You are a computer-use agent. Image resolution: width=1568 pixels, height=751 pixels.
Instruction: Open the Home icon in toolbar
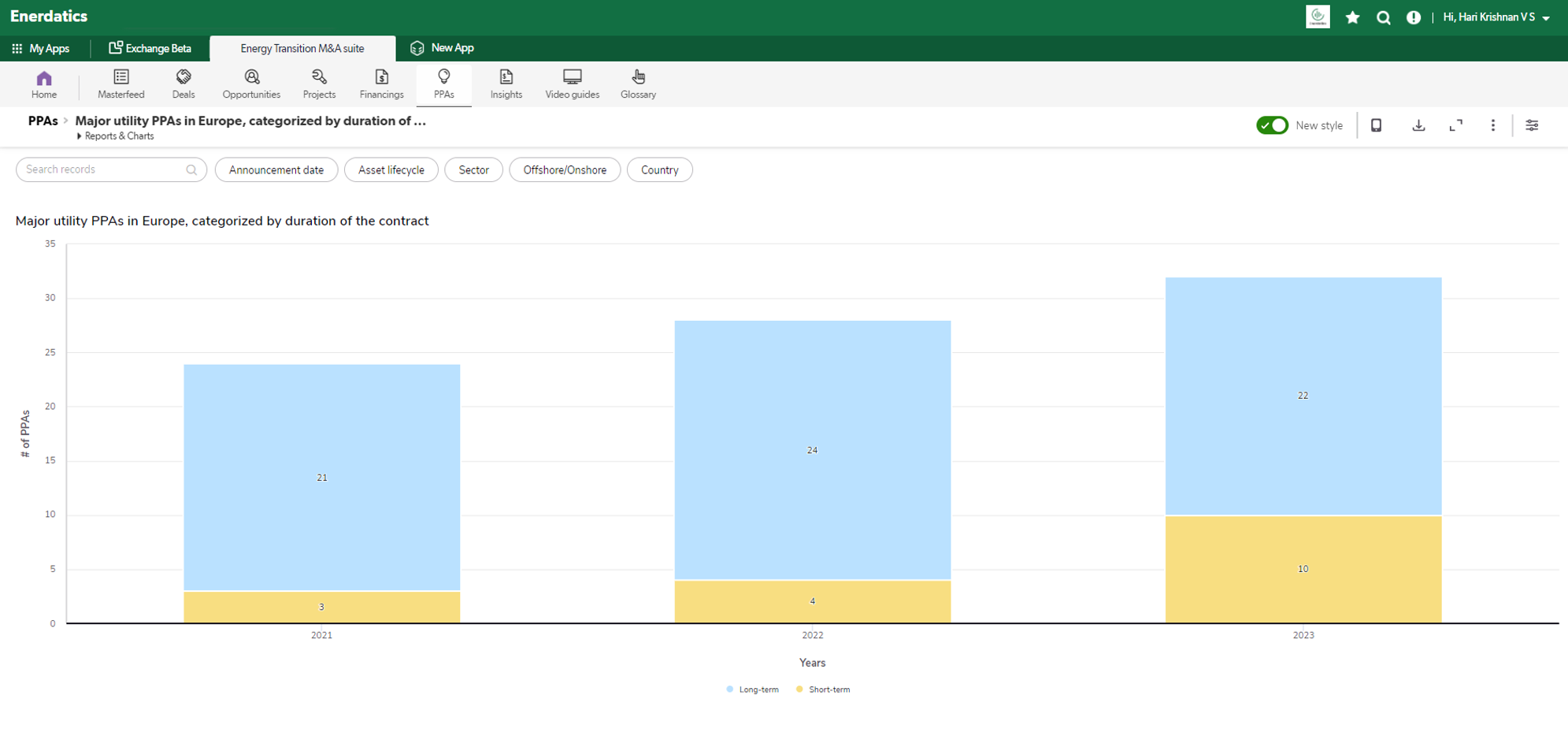(x=44, y=84)
